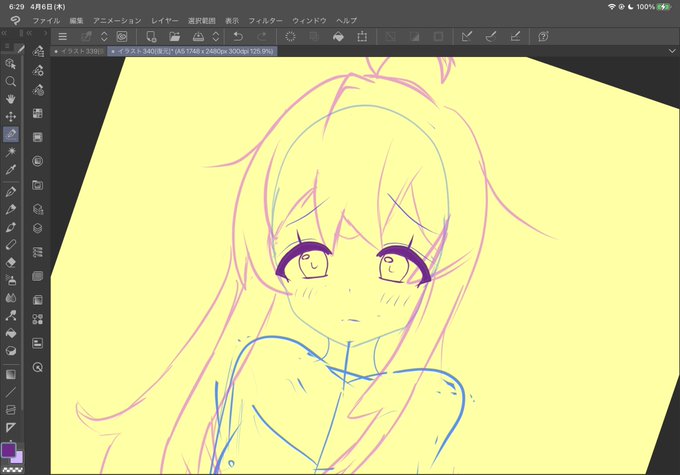Open the help question mark icon

coord(543,37)
